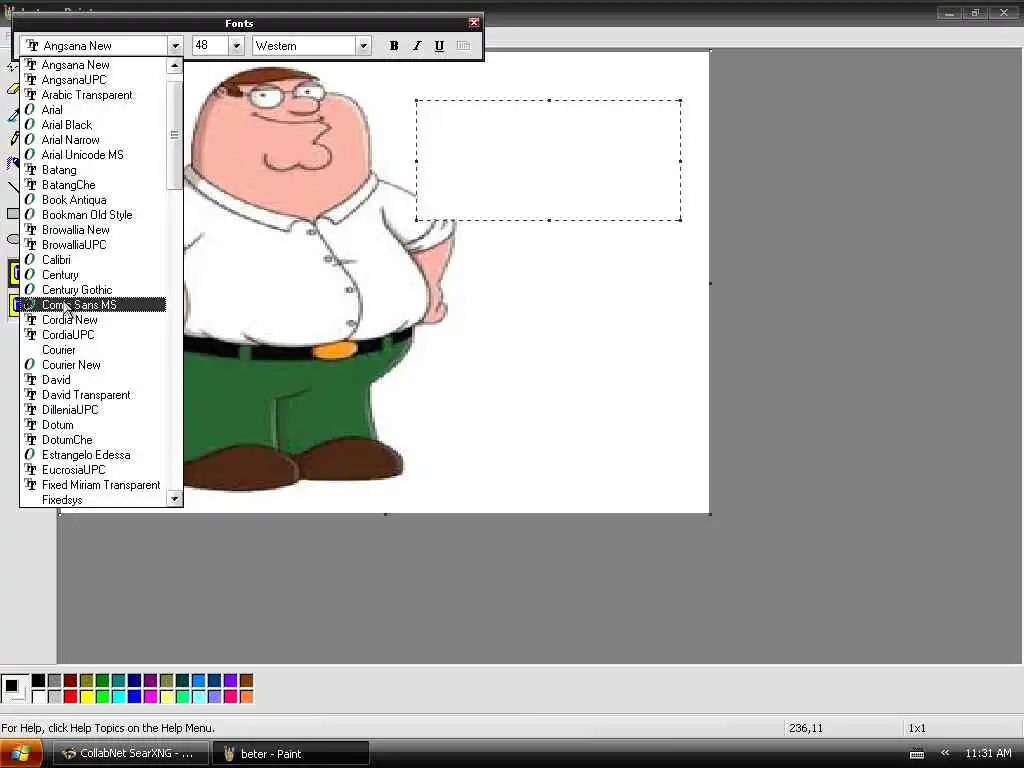
Task: Toggle Italic in the Fonts toolbar
Action: tap(417, 46)
